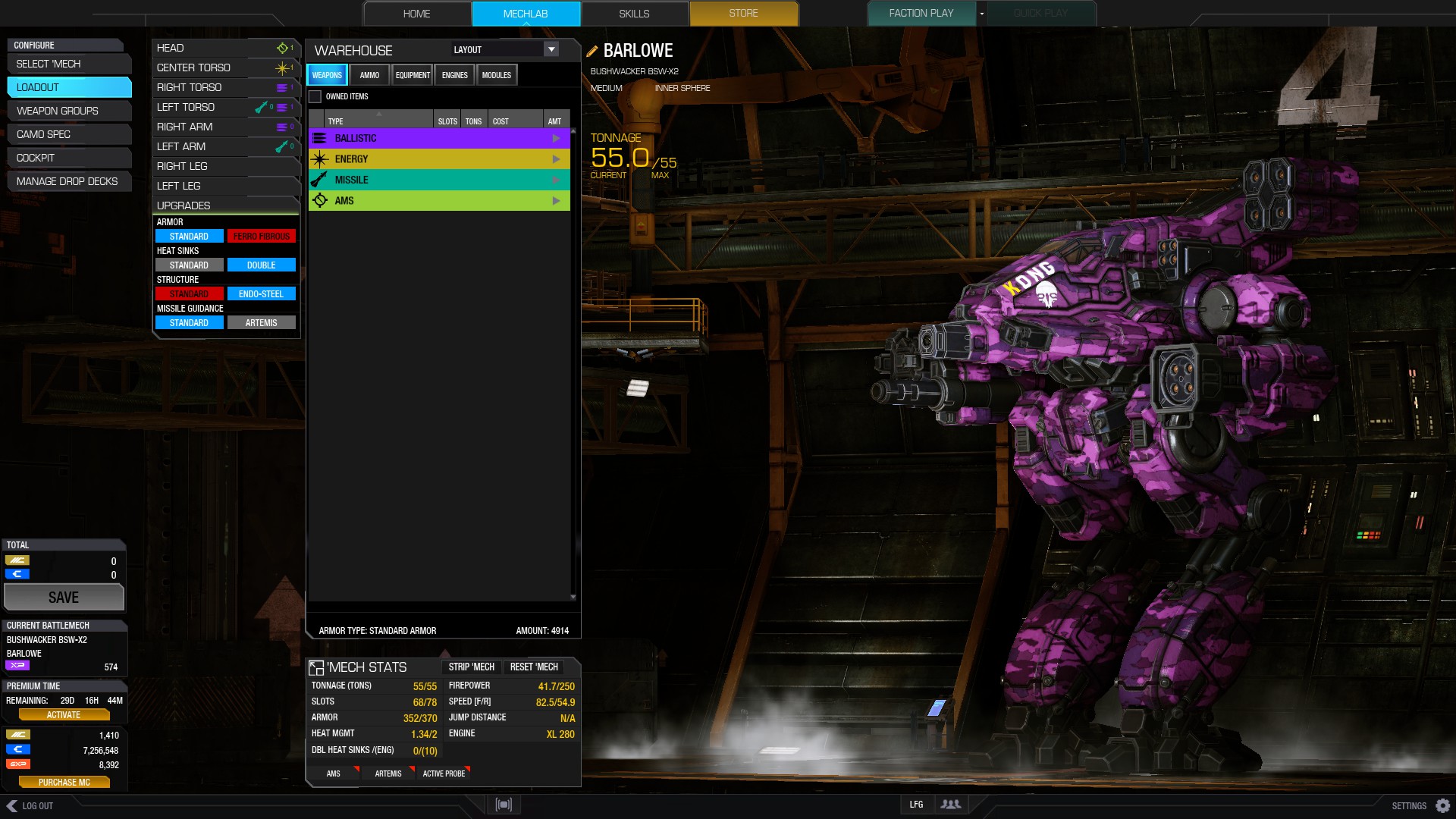
Task: Toggle Artemis missile guidance
Action: [x=261, y=323]
